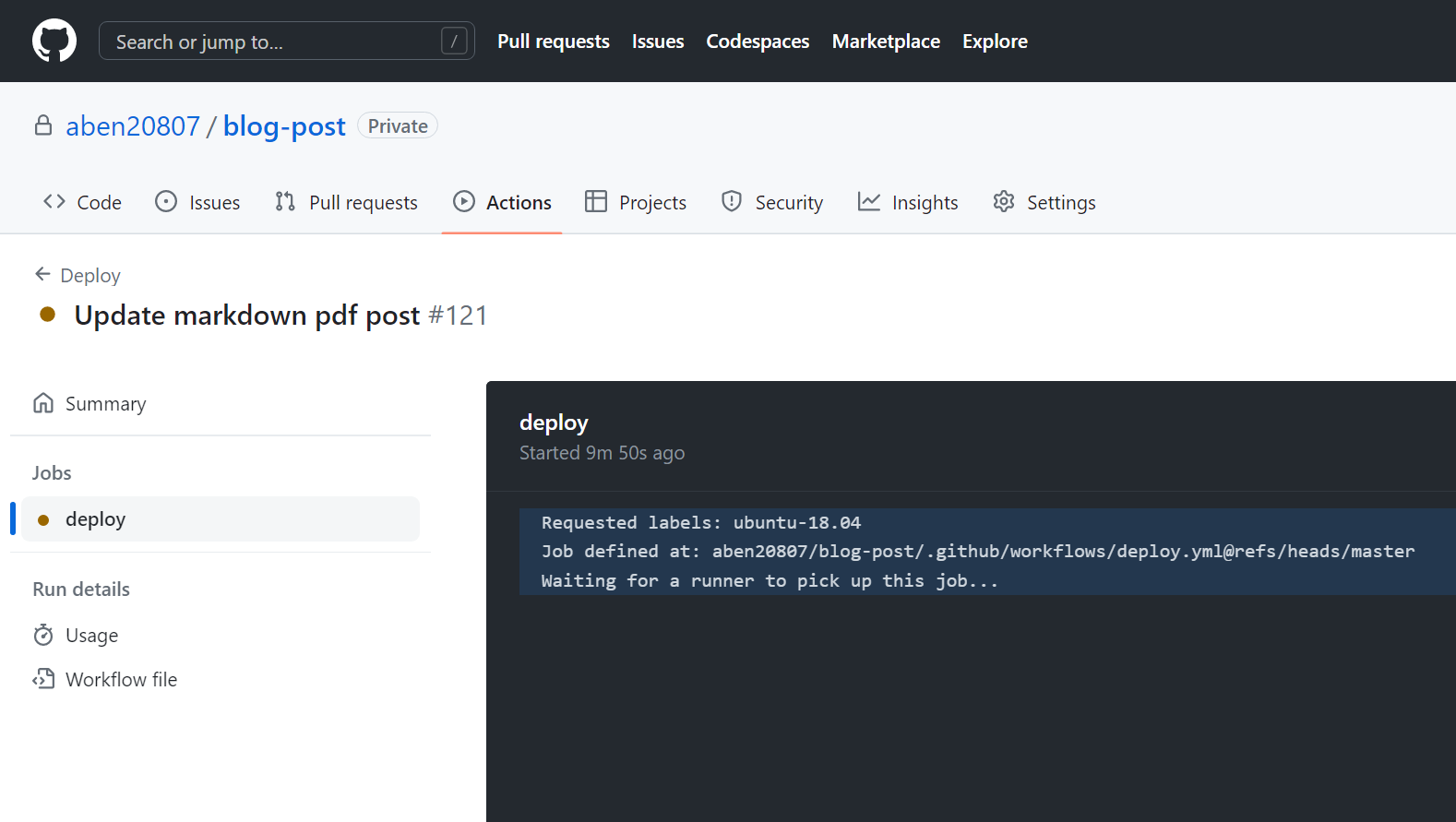
Task: Switch to the Settings repository tab
Action: point(1044,202)
